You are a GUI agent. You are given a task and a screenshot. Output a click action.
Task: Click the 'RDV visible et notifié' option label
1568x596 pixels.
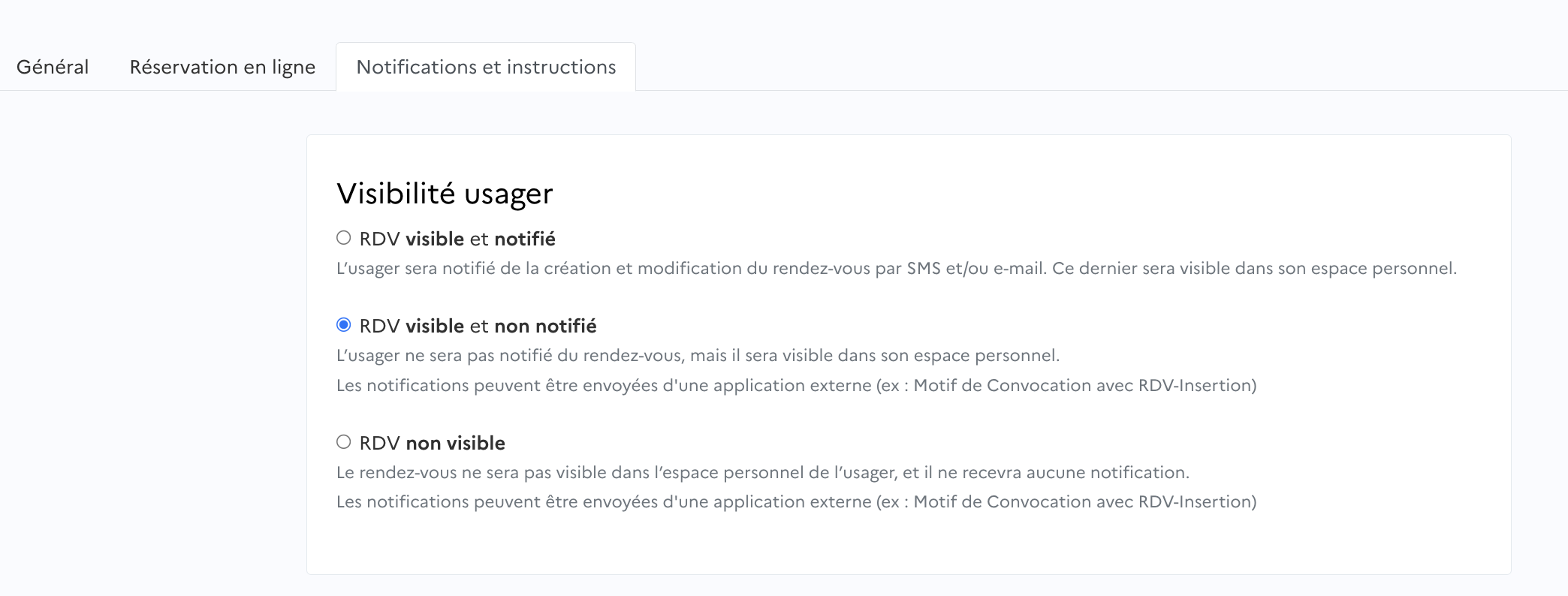(457, 239)
